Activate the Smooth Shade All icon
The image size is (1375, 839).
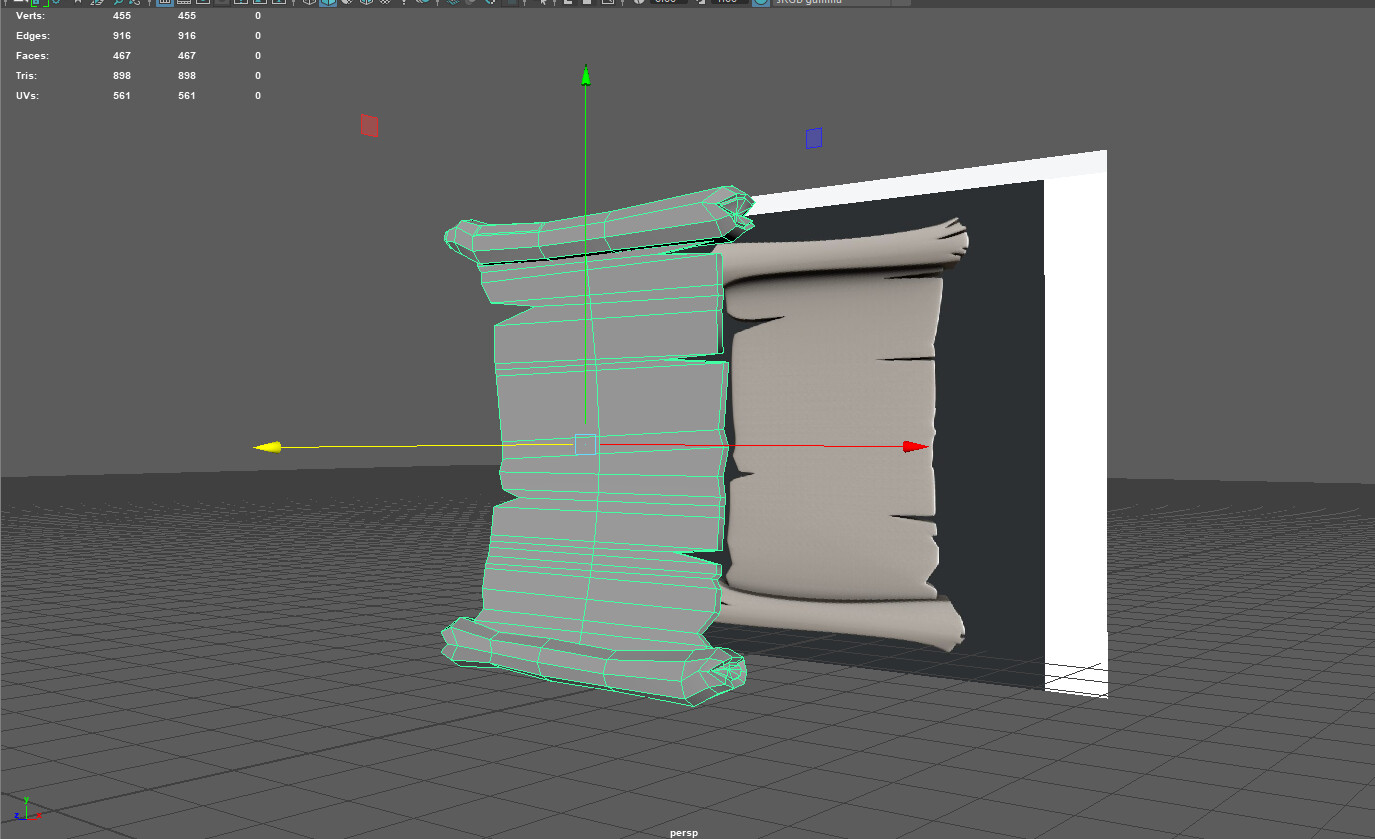[328, 3]
